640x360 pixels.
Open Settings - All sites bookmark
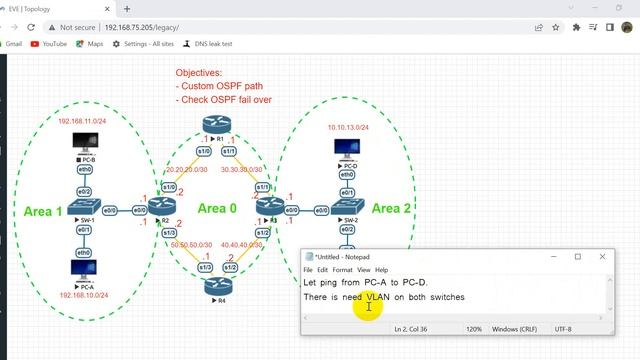[143, 44]
